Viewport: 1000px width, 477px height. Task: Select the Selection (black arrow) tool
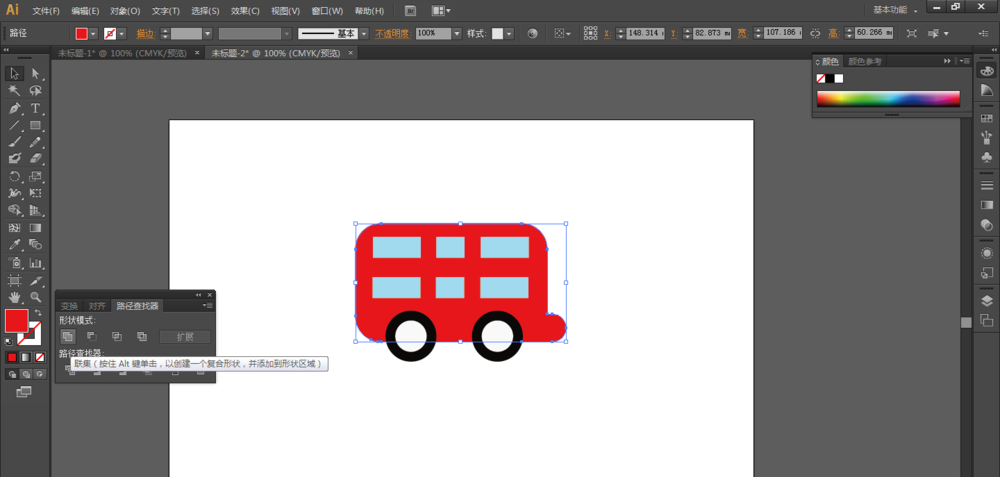click(15, 73)
